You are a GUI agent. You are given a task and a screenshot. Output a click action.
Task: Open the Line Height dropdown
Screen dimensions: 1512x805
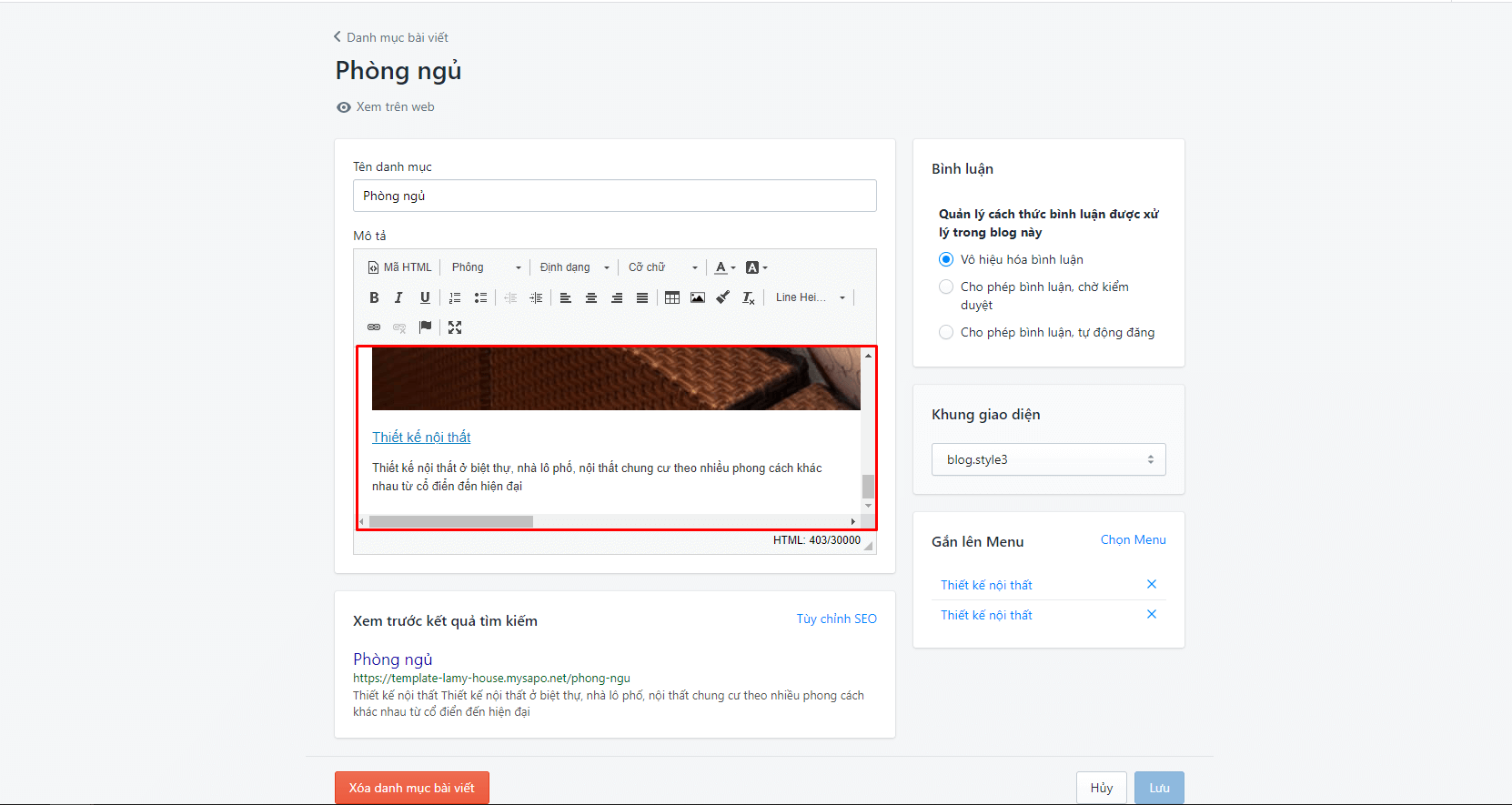click(810, 297)
